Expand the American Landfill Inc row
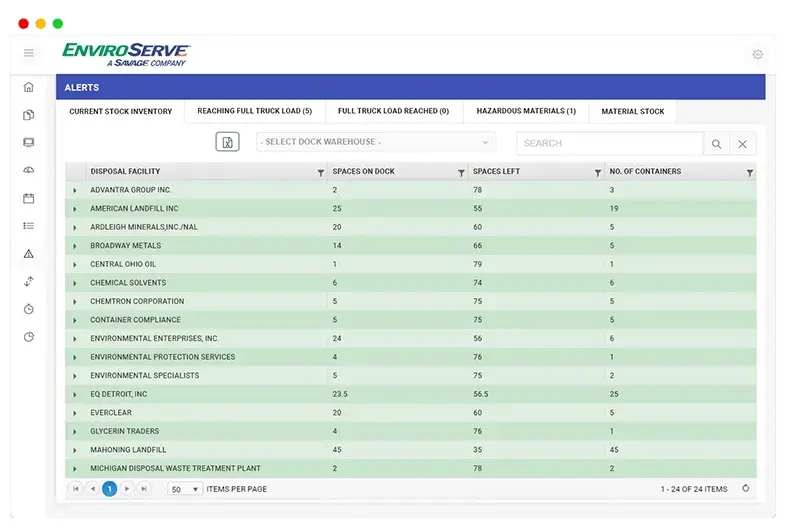Viewport: 786px width, 528px height. 75,209
